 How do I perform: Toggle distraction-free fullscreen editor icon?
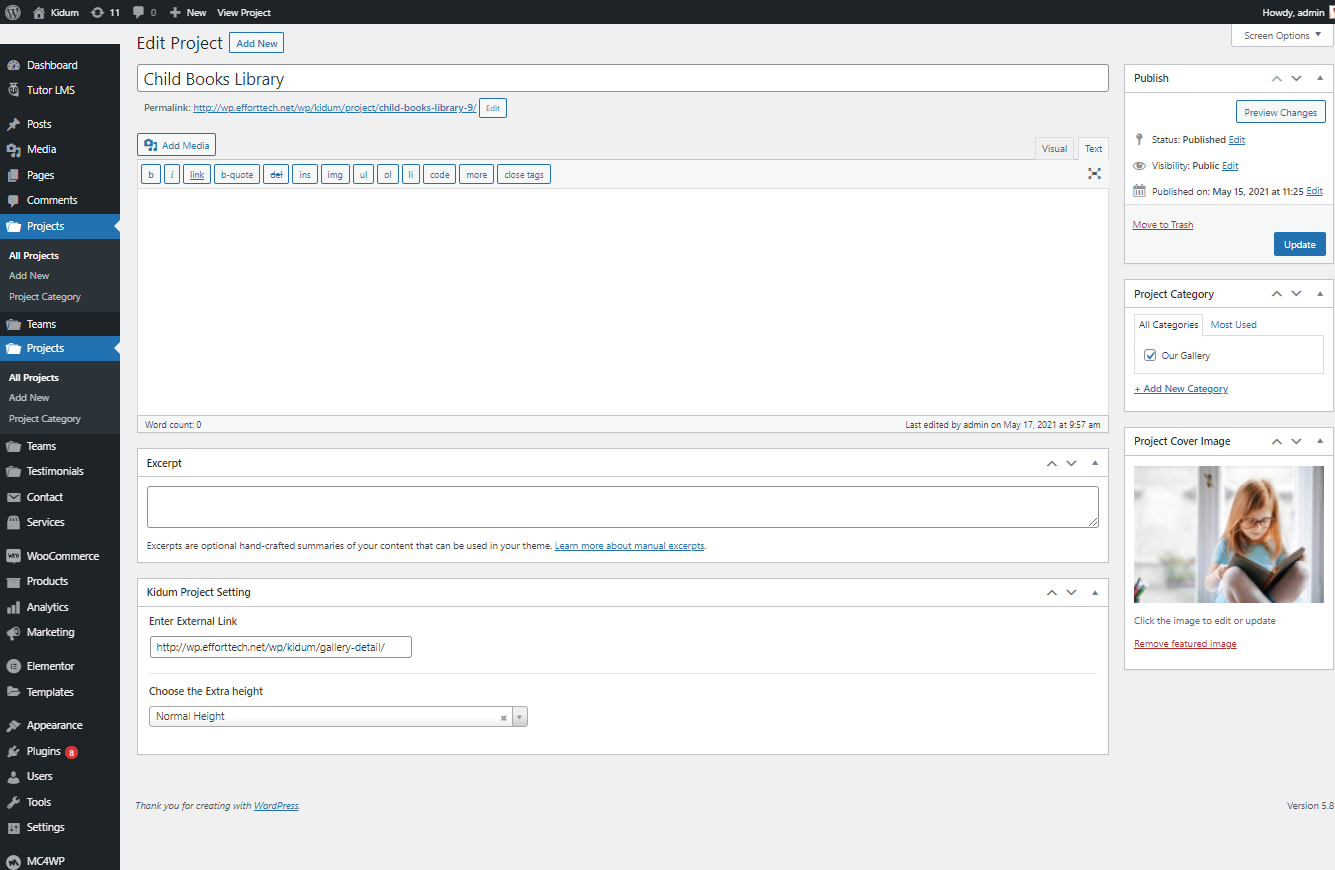1094,174
